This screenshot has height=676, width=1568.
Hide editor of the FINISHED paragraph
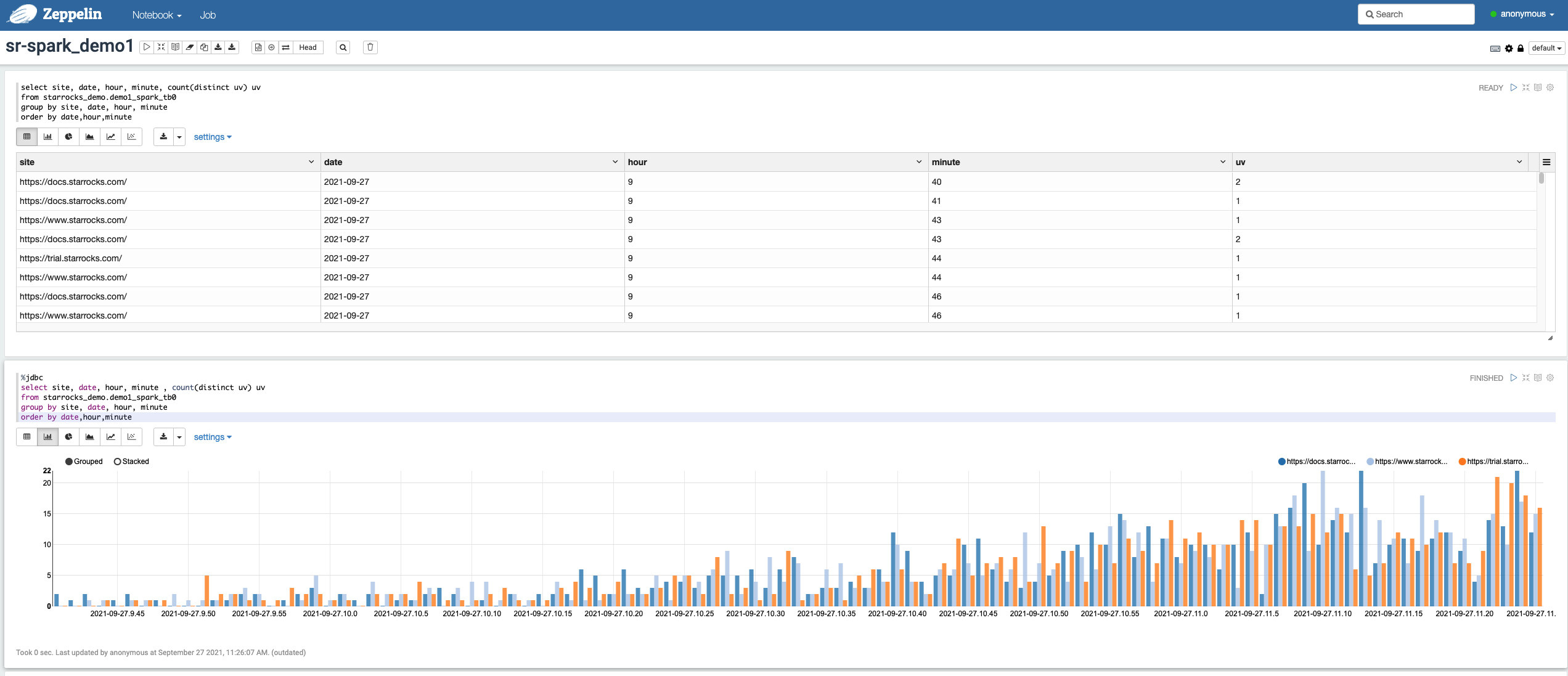1525,378
